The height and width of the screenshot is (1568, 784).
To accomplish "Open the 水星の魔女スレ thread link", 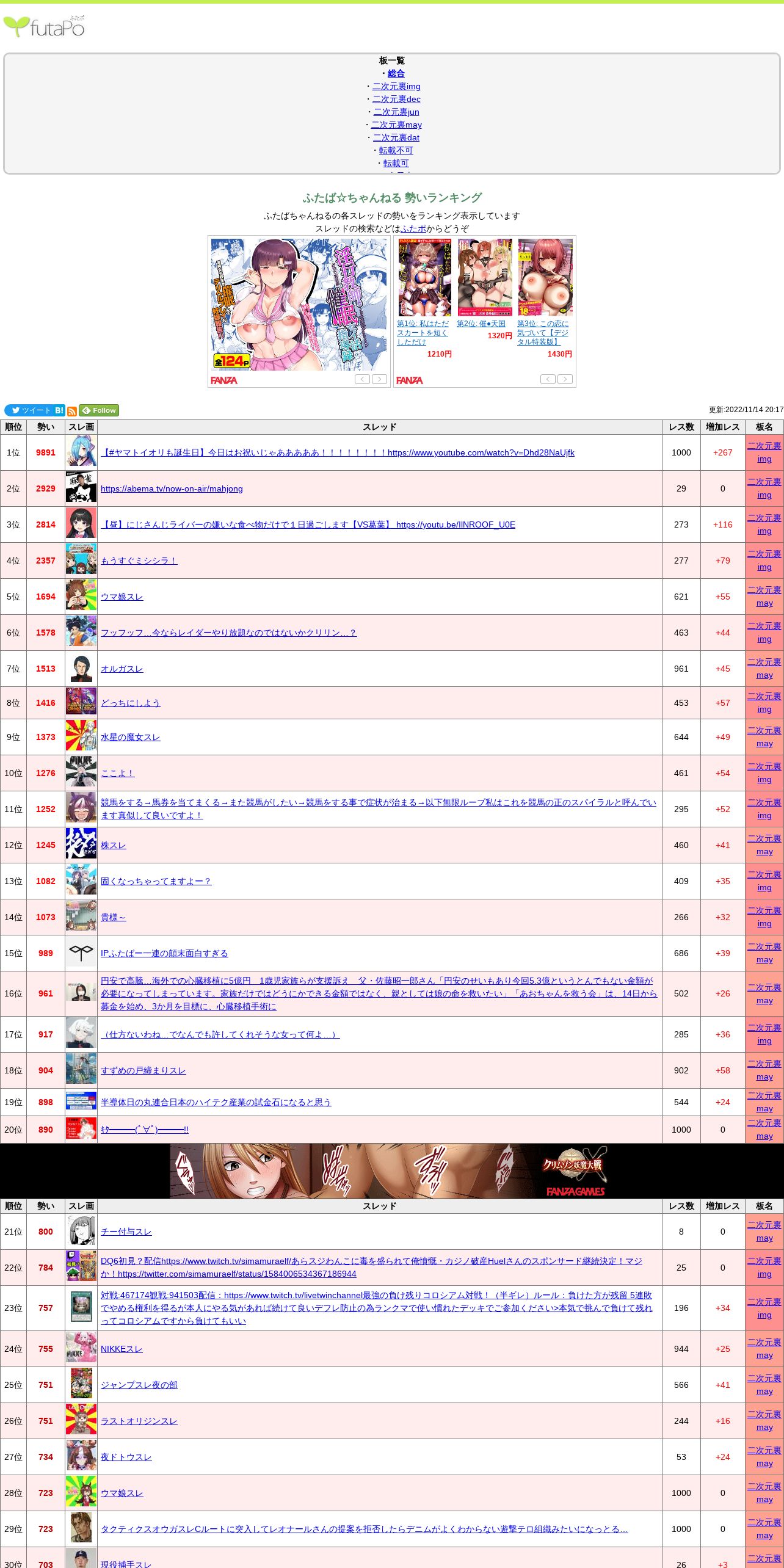I will tap(131, 737).
